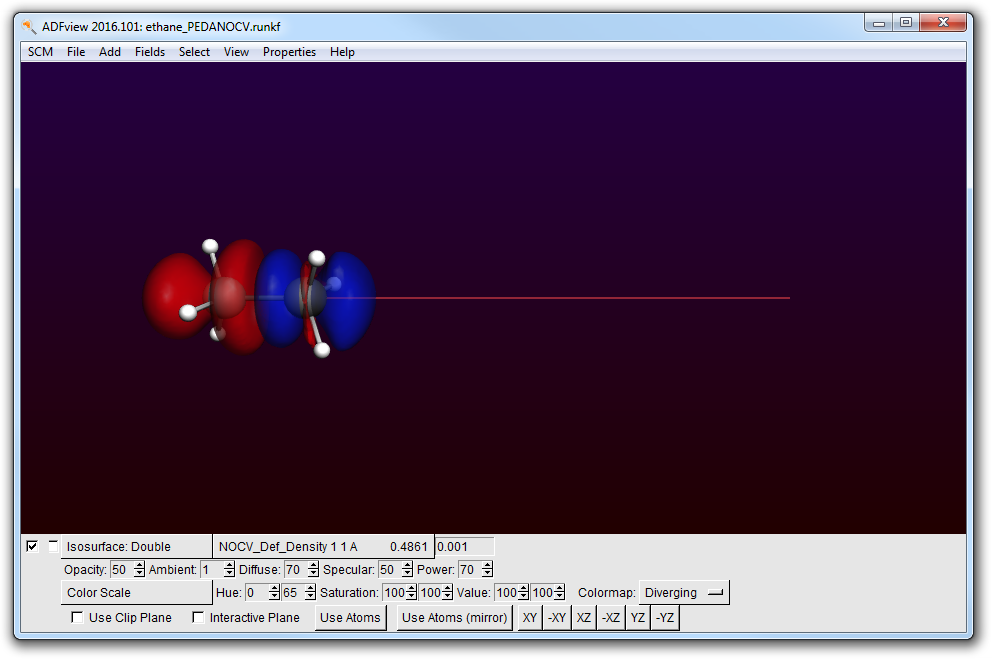This screenshot has height=659, width=992.
Task: Open the Fields menu
Action: pyautogui.click(x=150, y=52)
